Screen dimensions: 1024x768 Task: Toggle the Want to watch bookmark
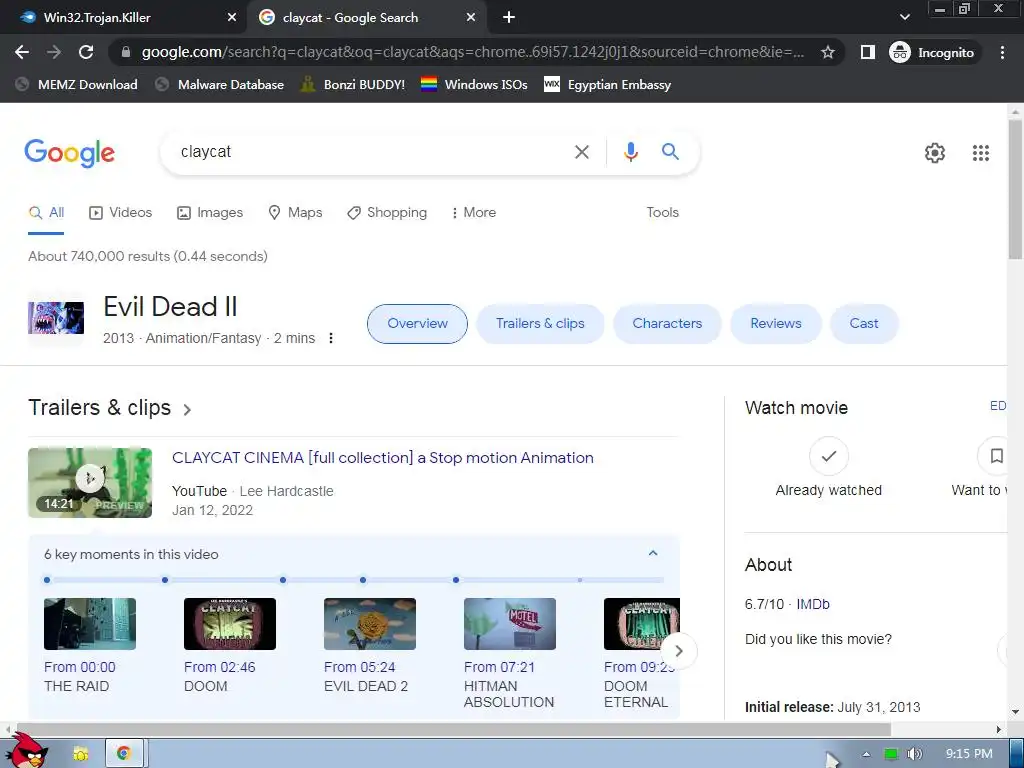point(995,456)
